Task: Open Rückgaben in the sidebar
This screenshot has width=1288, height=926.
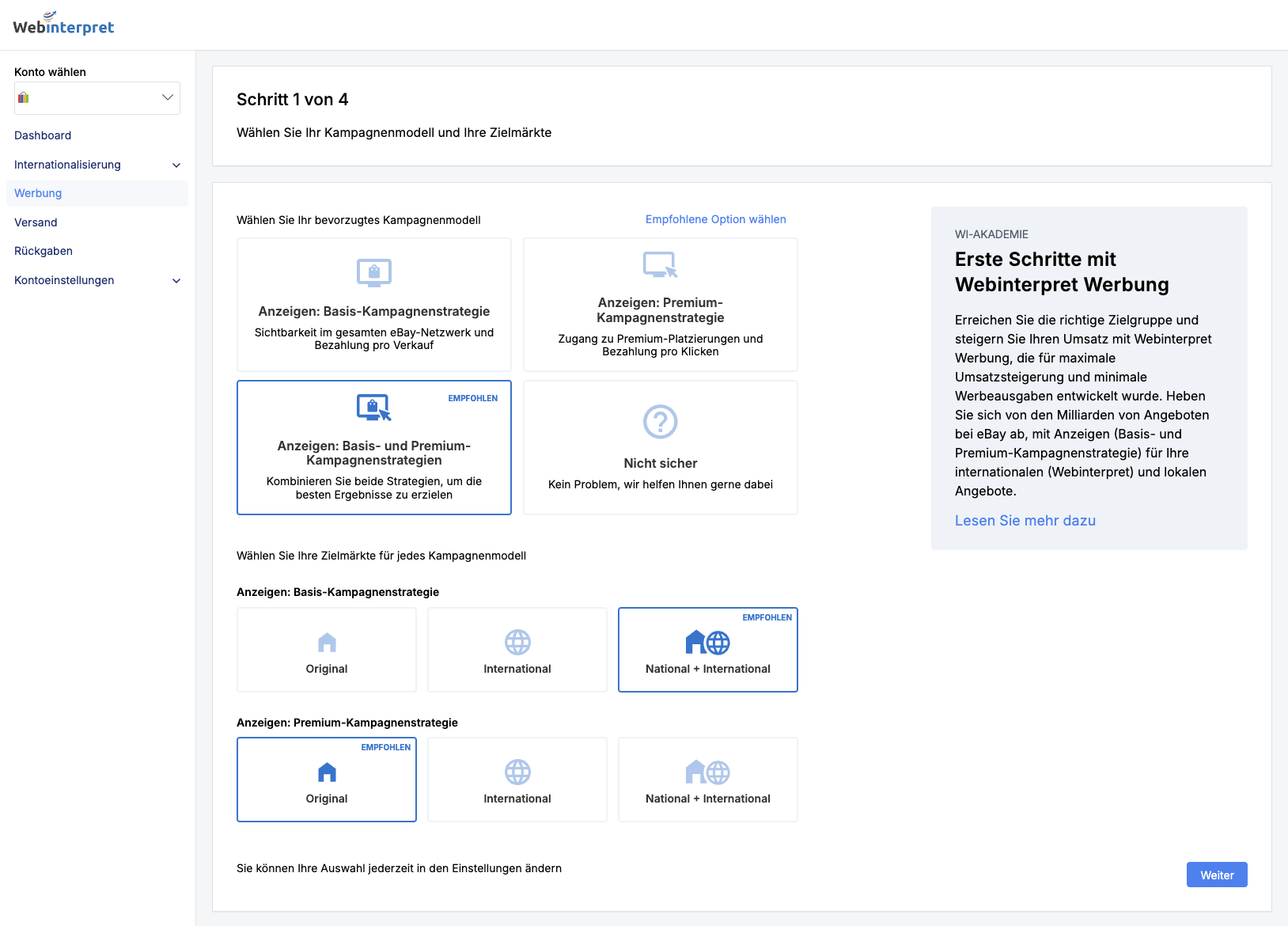Action: coord(44,251)
